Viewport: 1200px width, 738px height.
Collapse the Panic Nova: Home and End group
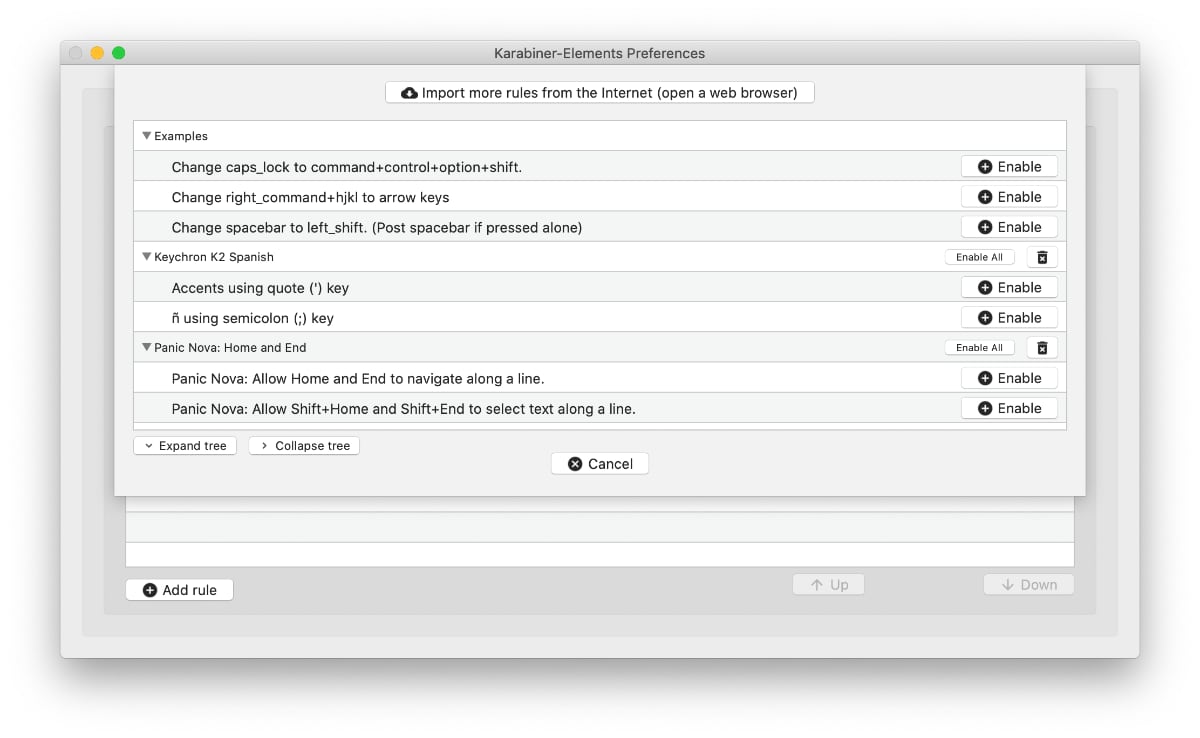(147, 348)
